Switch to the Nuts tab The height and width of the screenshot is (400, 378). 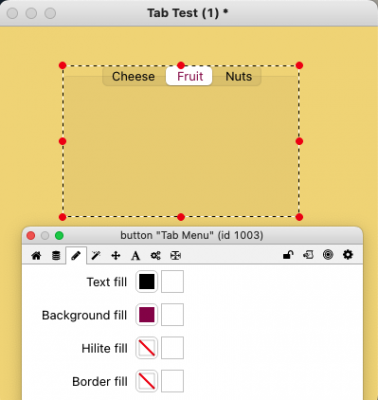coord(239,76)
